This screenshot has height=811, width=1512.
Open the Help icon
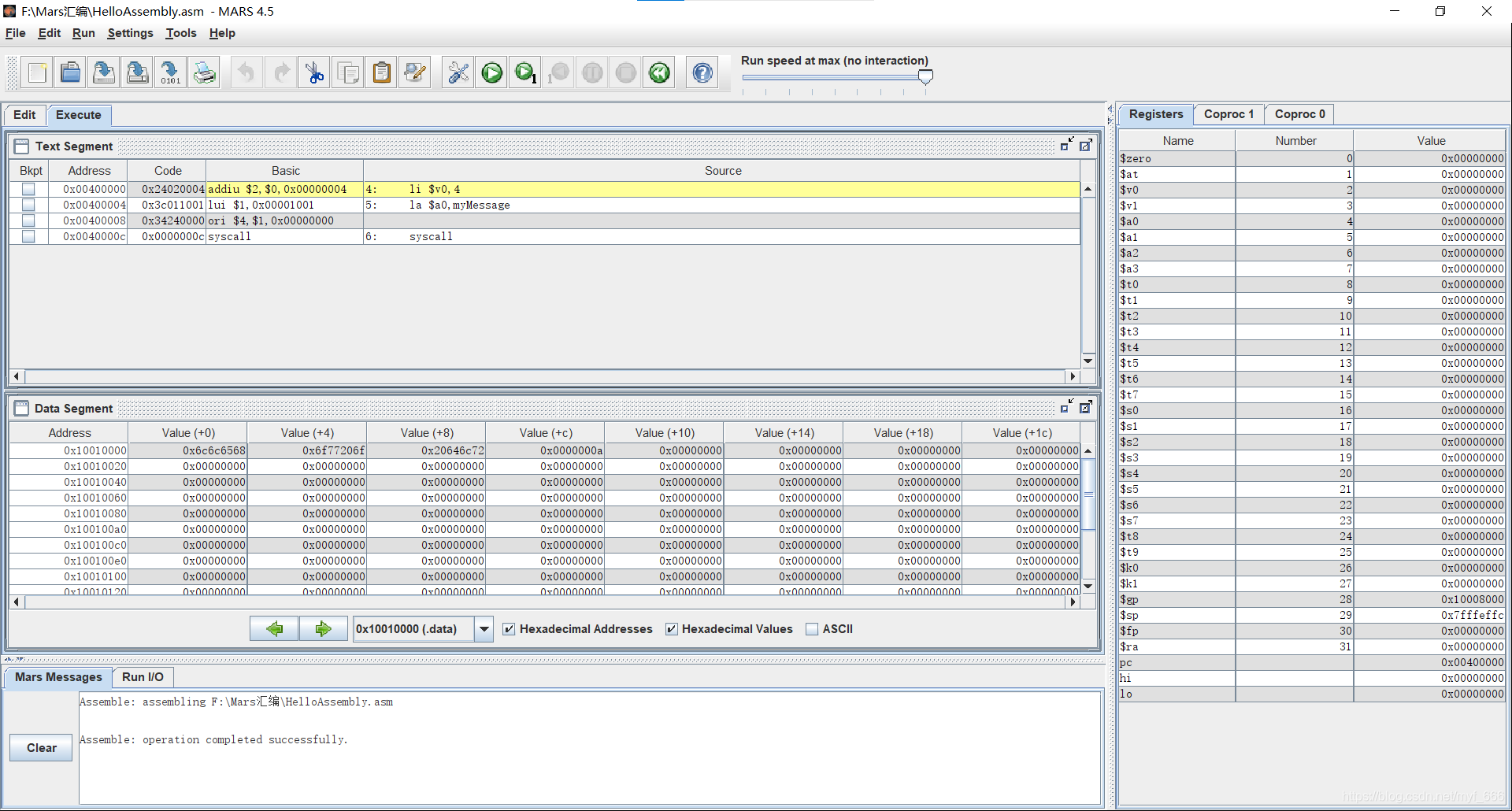coord(702,73)
